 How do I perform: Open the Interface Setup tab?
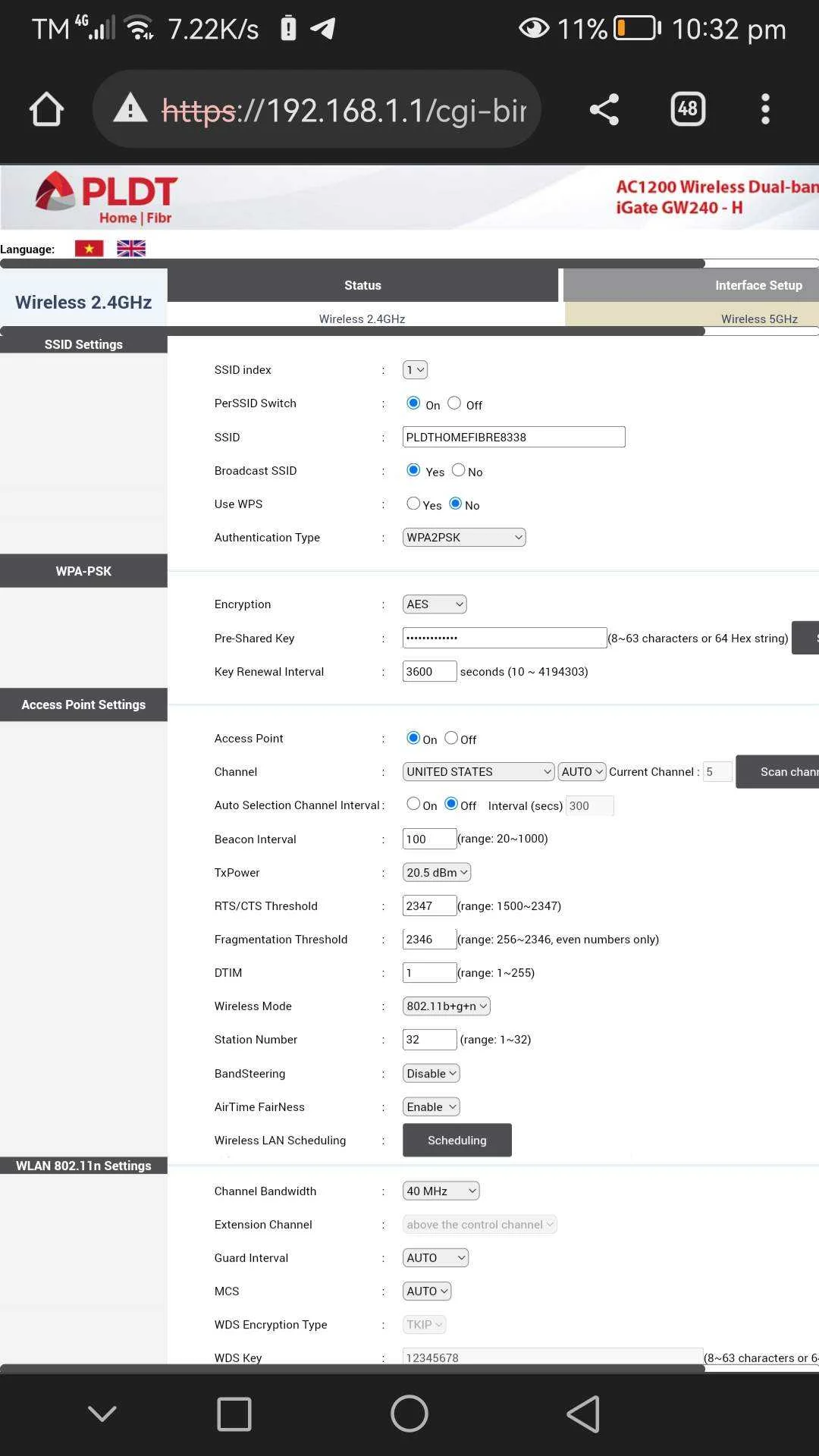[691, 285]
